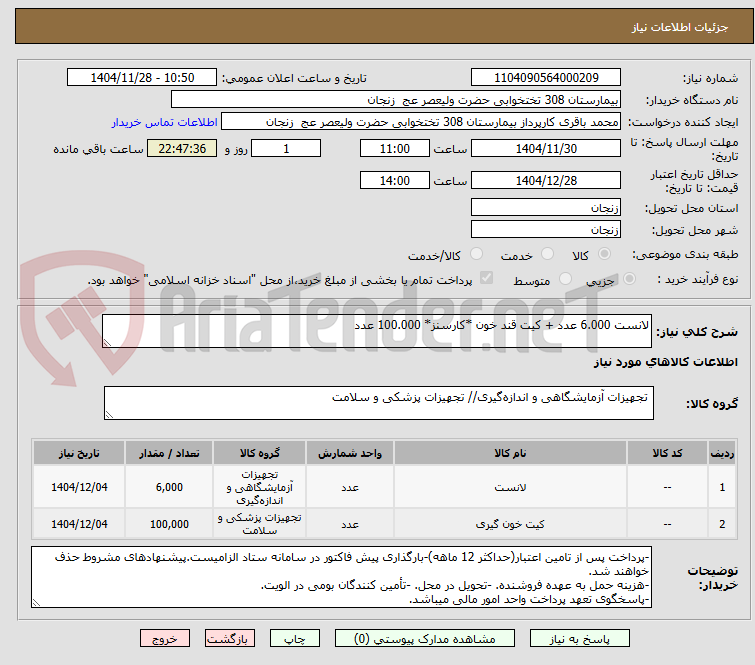Click the resize handle of گروه کالا box

(x=109, y=415)
